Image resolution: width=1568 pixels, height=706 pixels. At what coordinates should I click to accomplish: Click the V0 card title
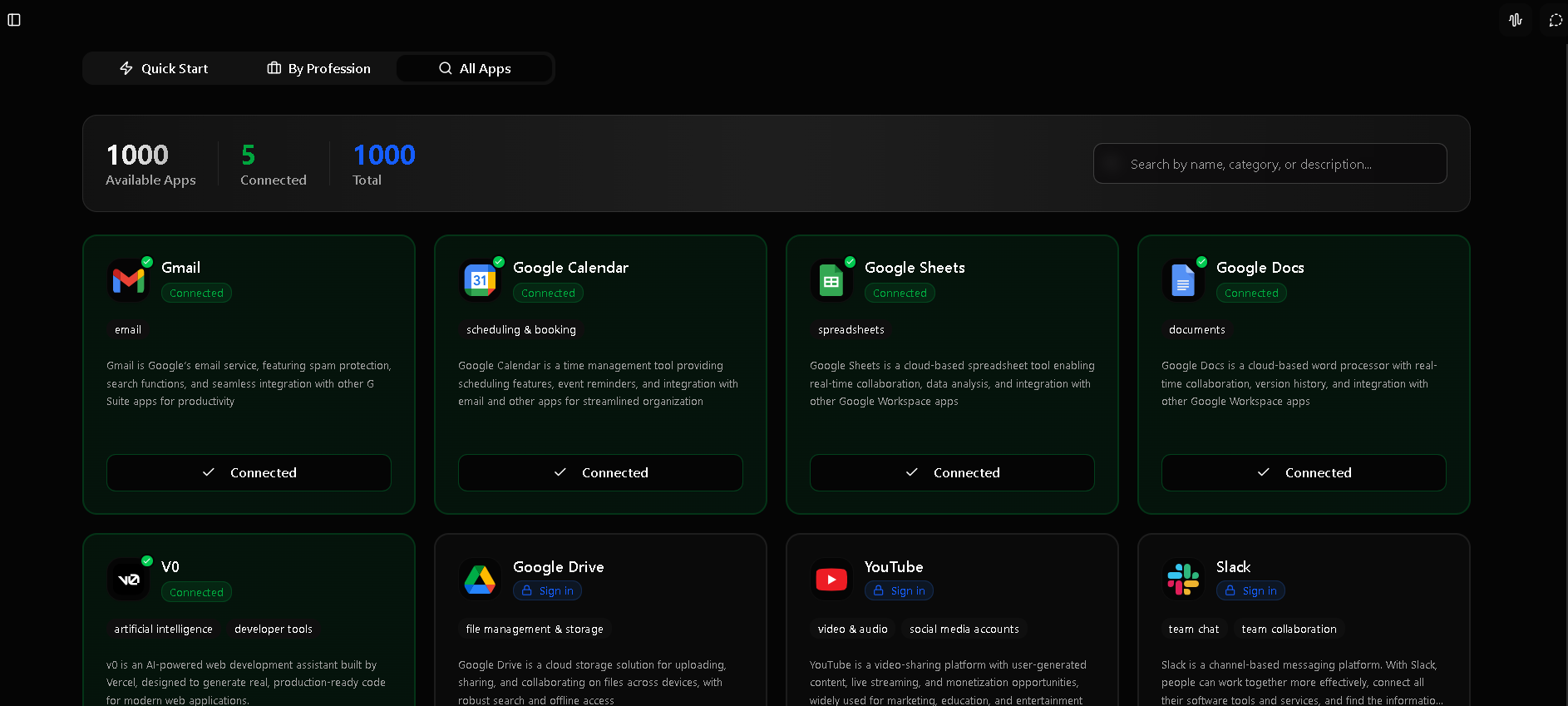point(170,567)
